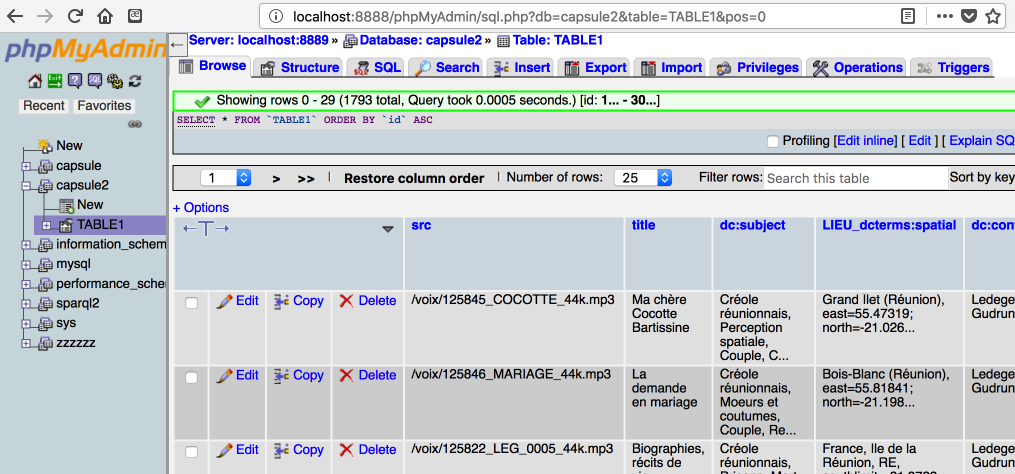Screen dimensions: 1015x474
Task: Click Restore column order
Action: tap(414, 179)
